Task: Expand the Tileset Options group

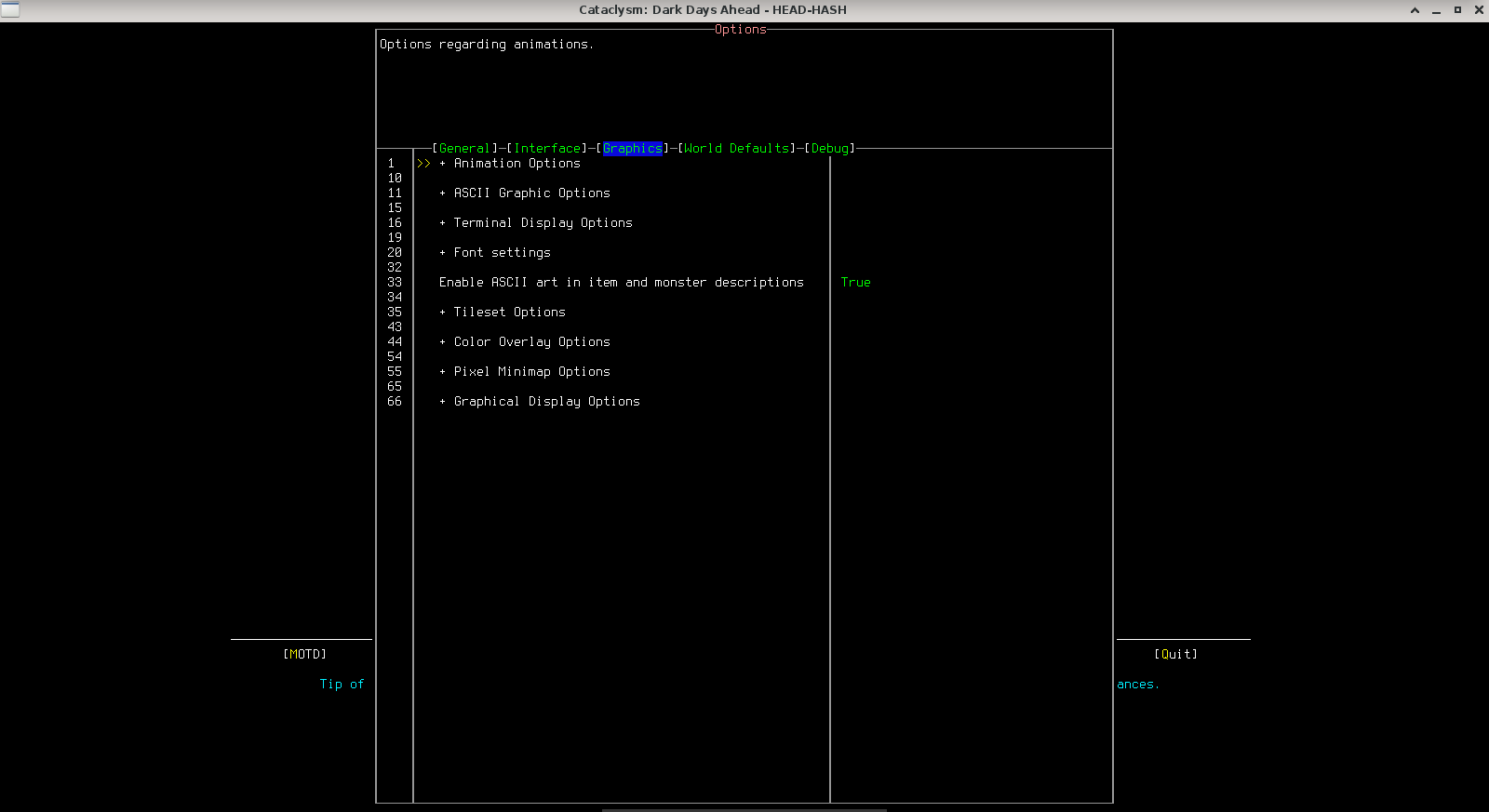Action: point(509,313)
